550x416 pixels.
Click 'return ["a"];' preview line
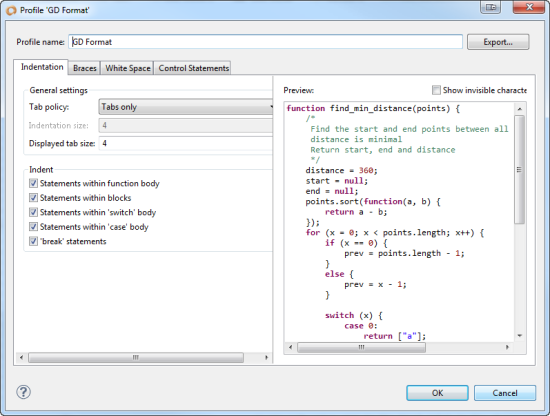click(394, 336)
